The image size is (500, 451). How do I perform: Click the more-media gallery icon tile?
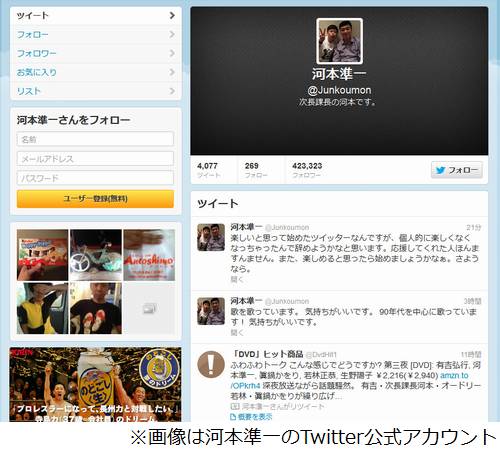pyautogui.click(x=149, y=308)
